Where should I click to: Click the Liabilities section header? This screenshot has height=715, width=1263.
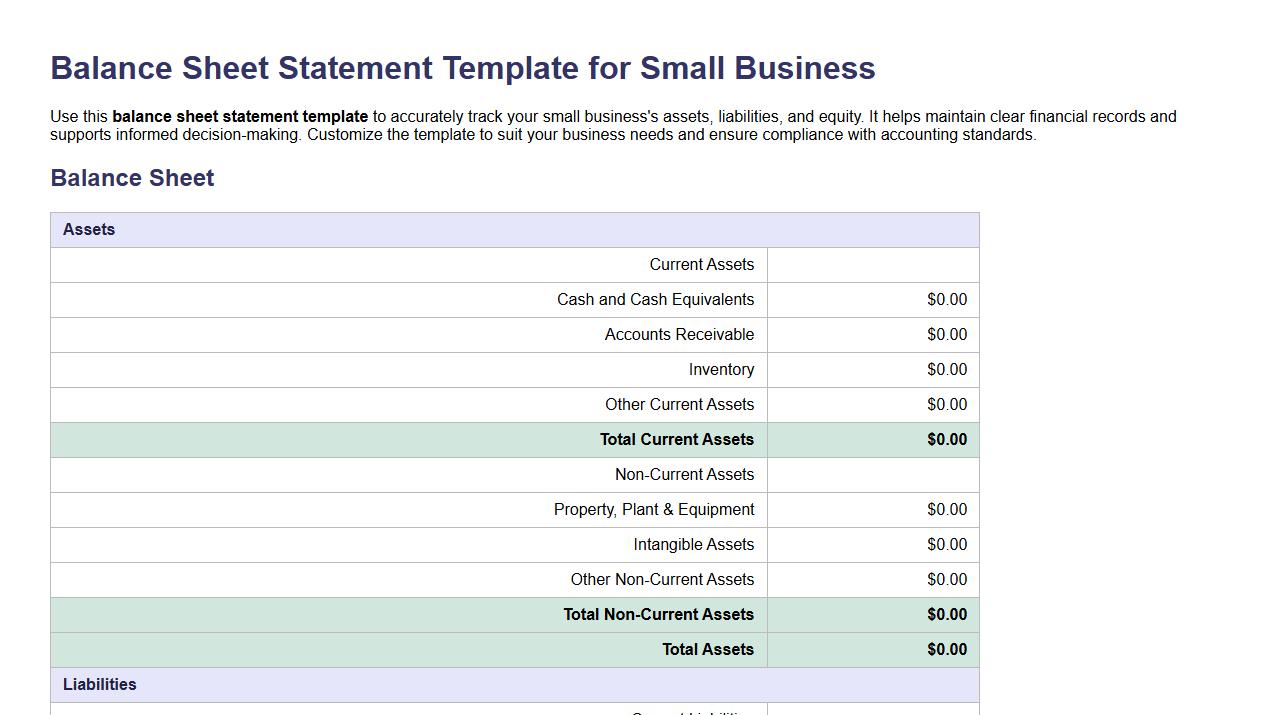point(100,684)
